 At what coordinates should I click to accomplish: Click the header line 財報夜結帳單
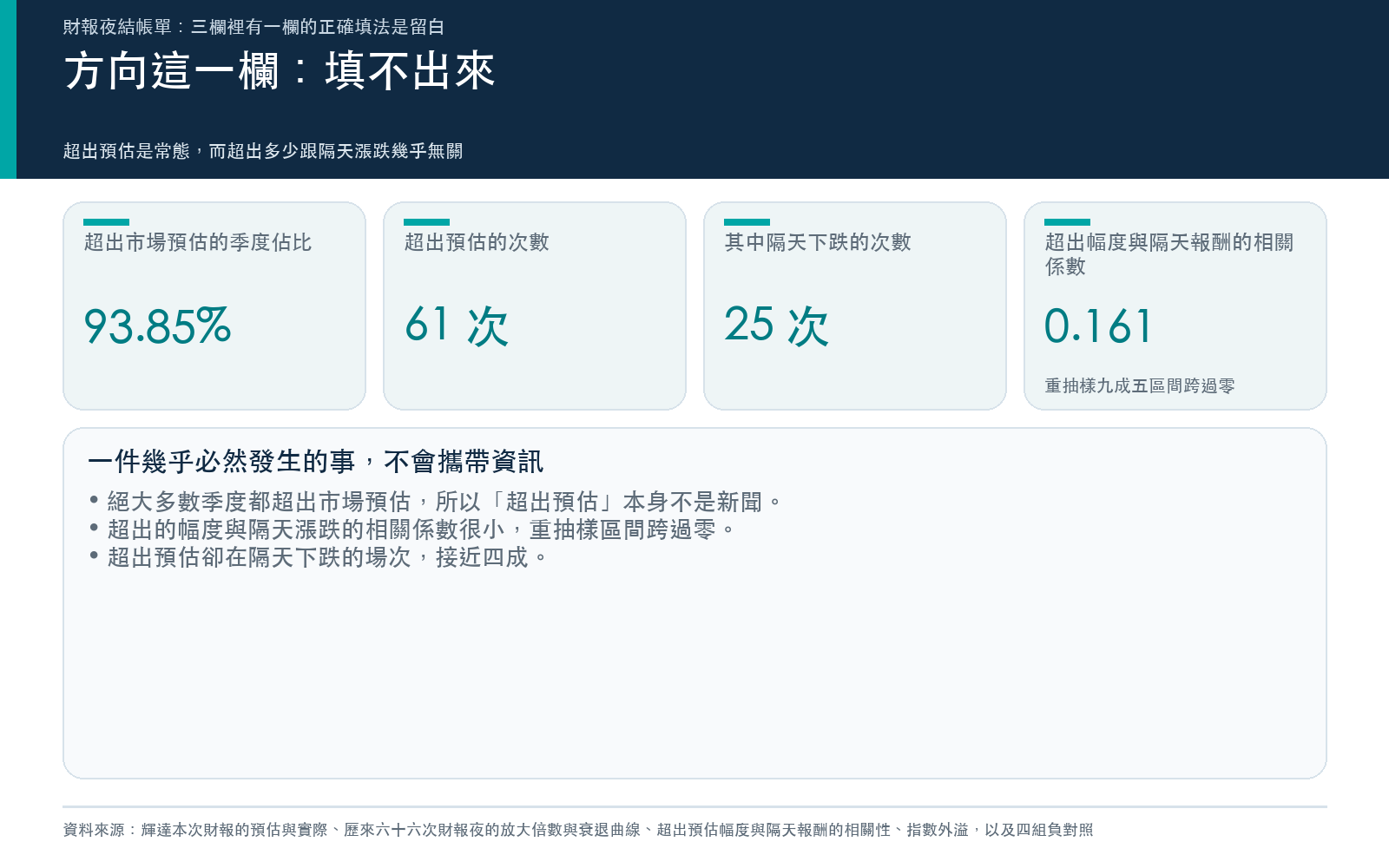point(253,27)
